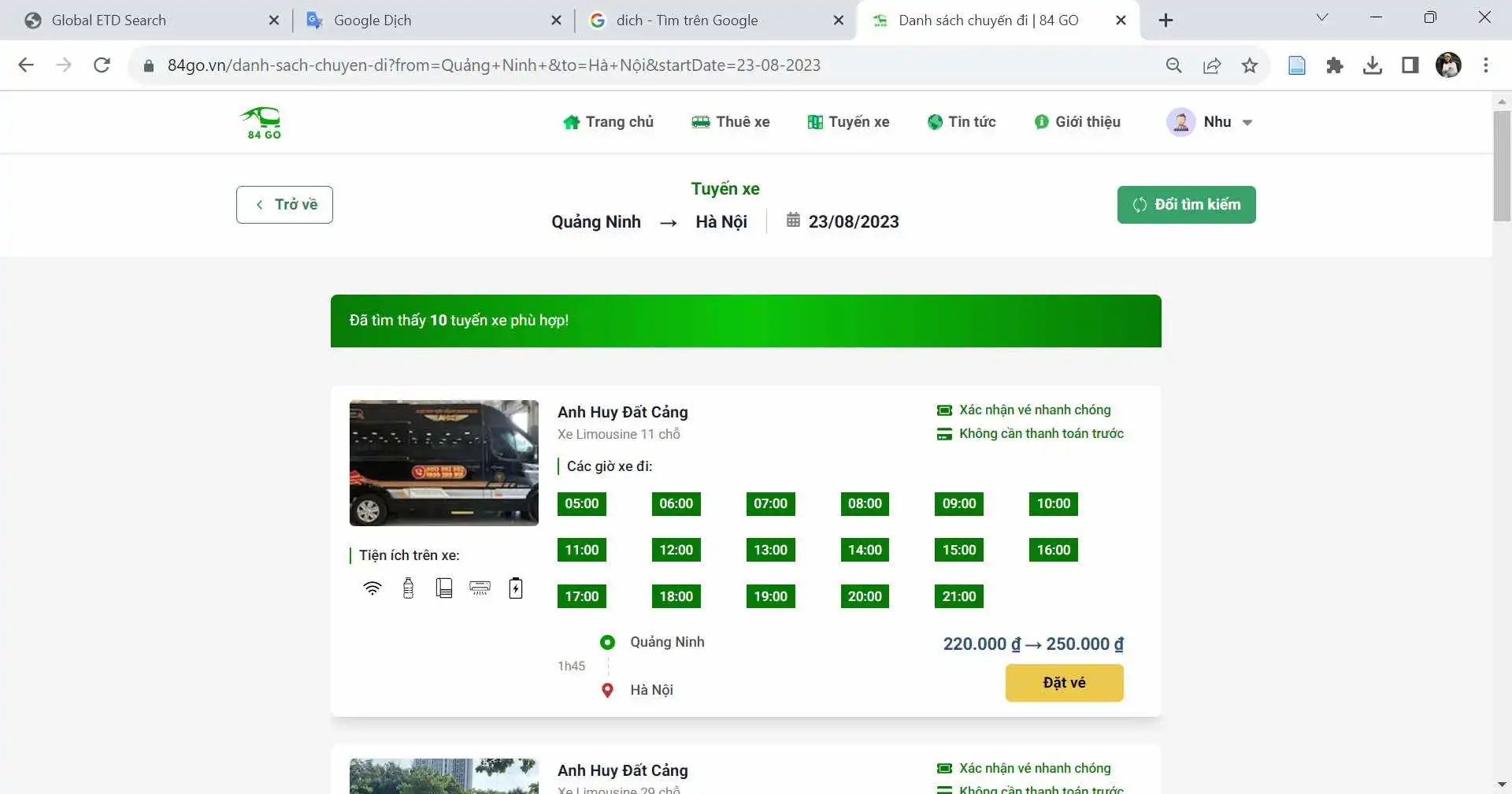Open Chrome three-dot menu
This screenshot has height=794, width=1512.
(1485, 65)
